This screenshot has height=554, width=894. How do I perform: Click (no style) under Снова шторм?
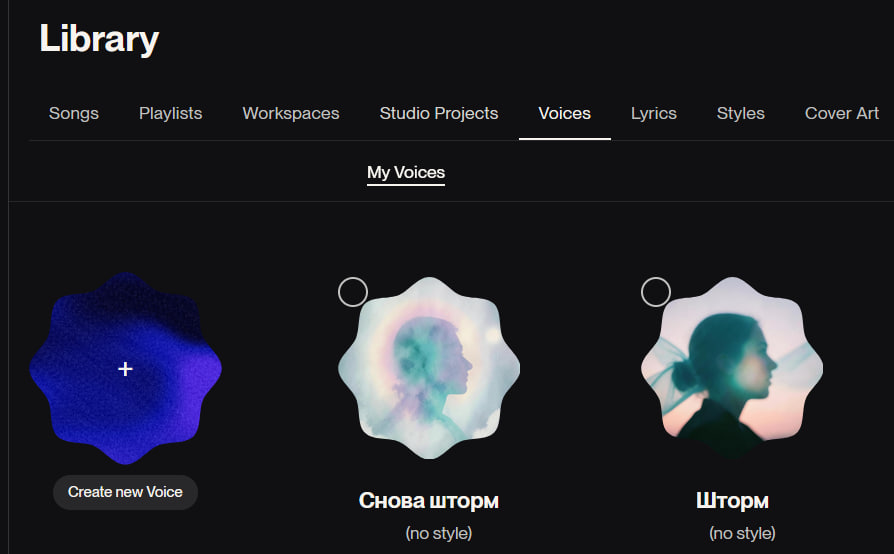439,533
